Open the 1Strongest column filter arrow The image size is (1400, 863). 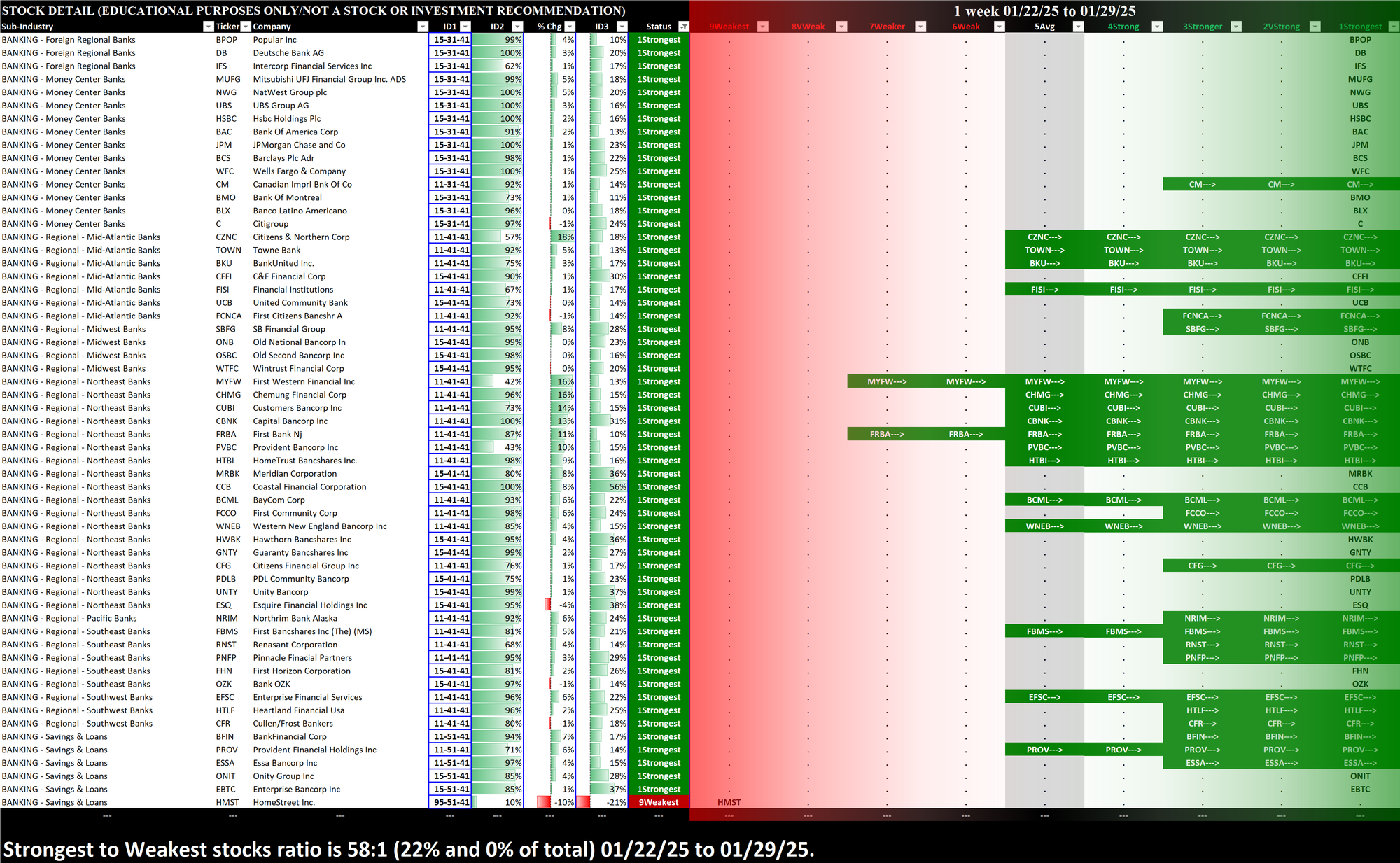1393,27
